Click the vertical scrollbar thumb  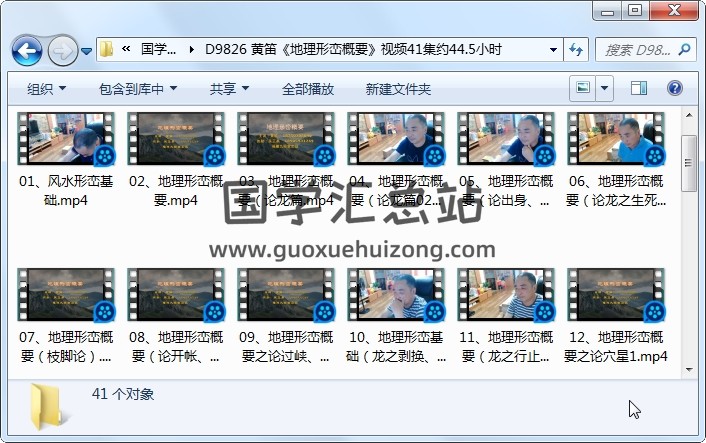click(x=689, y=163)
